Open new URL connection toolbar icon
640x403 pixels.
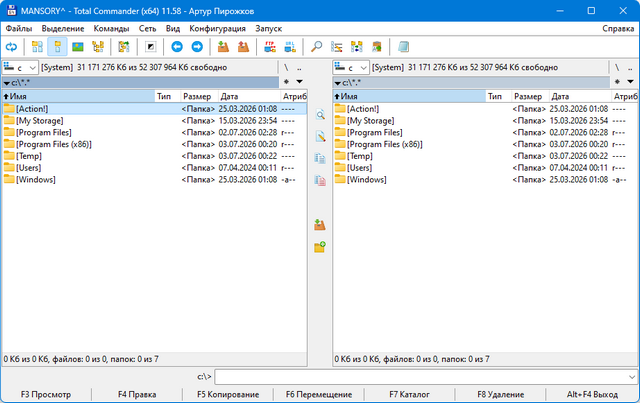tap(290, 47)
